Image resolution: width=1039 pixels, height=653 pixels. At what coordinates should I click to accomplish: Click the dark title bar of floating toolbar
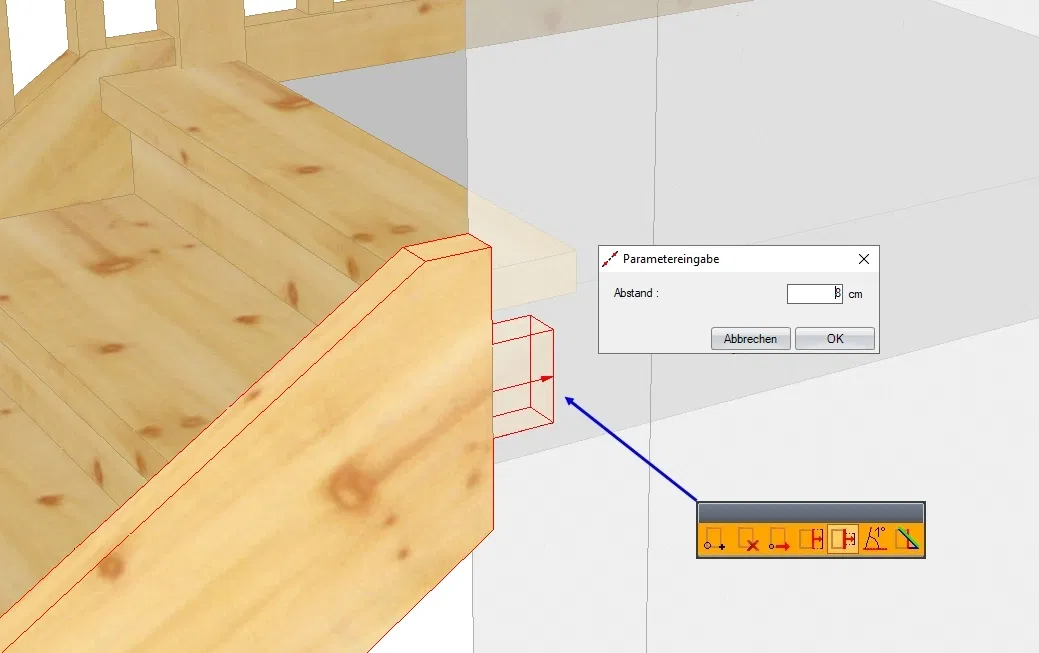pyautogui.click(x=810, y=512)
